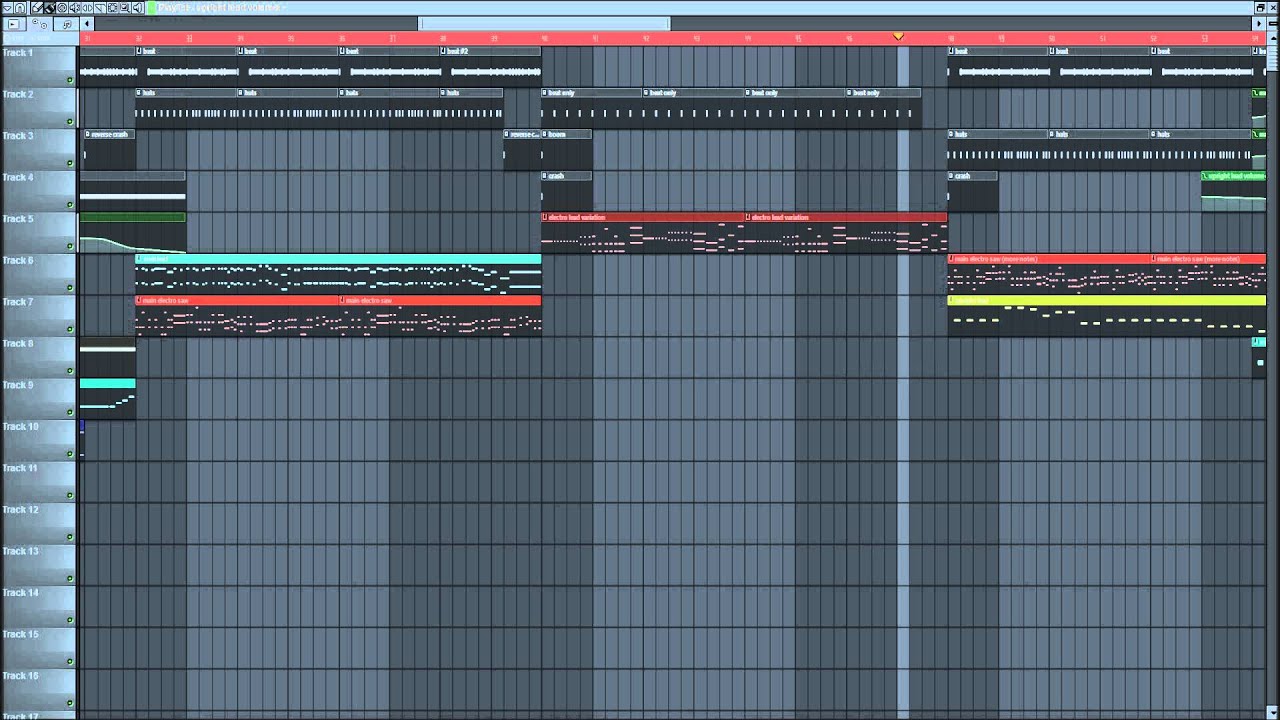Select the Playback speaker tool
Viewport: 1280px width, 720px height.
137,8
